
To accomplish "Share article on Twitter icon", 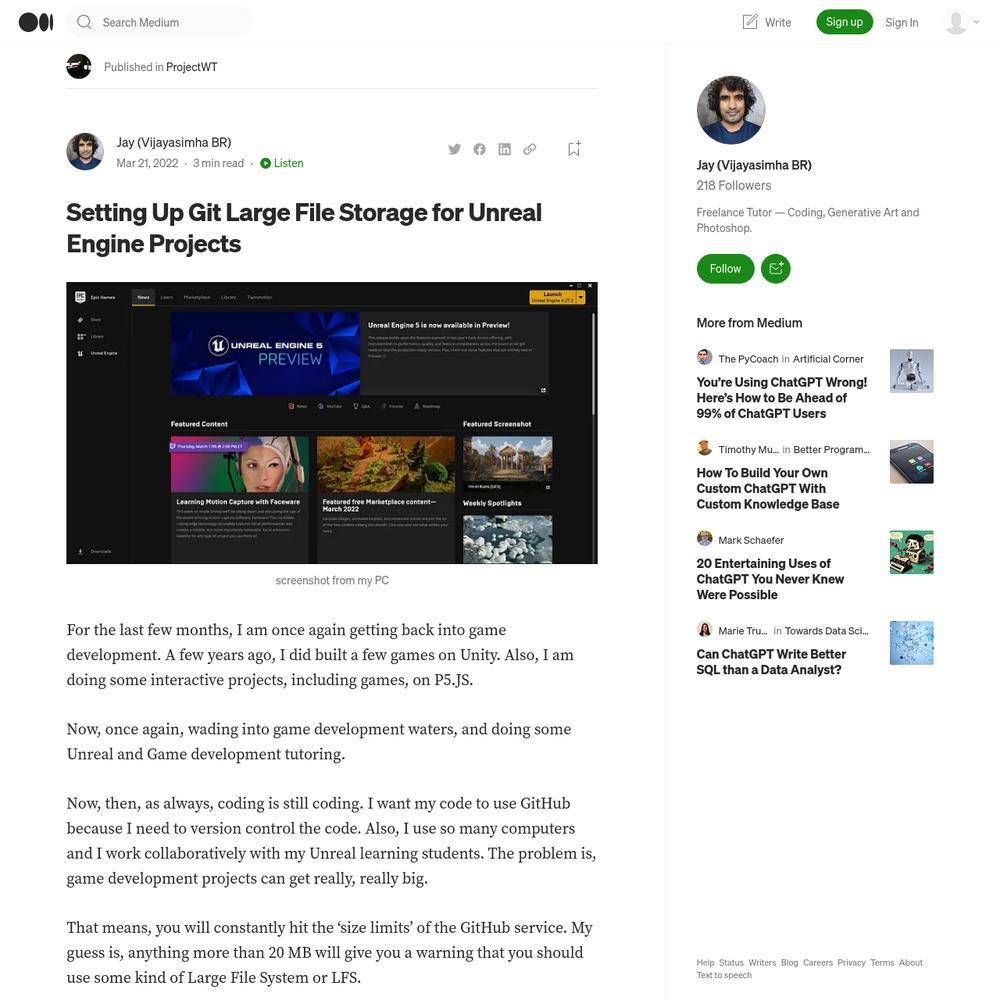I will click(454, 149).
